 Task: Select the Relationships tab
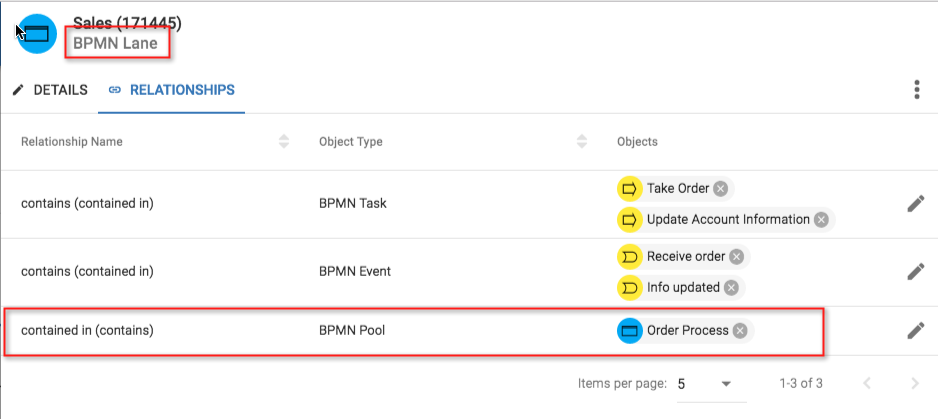(172, 90)
